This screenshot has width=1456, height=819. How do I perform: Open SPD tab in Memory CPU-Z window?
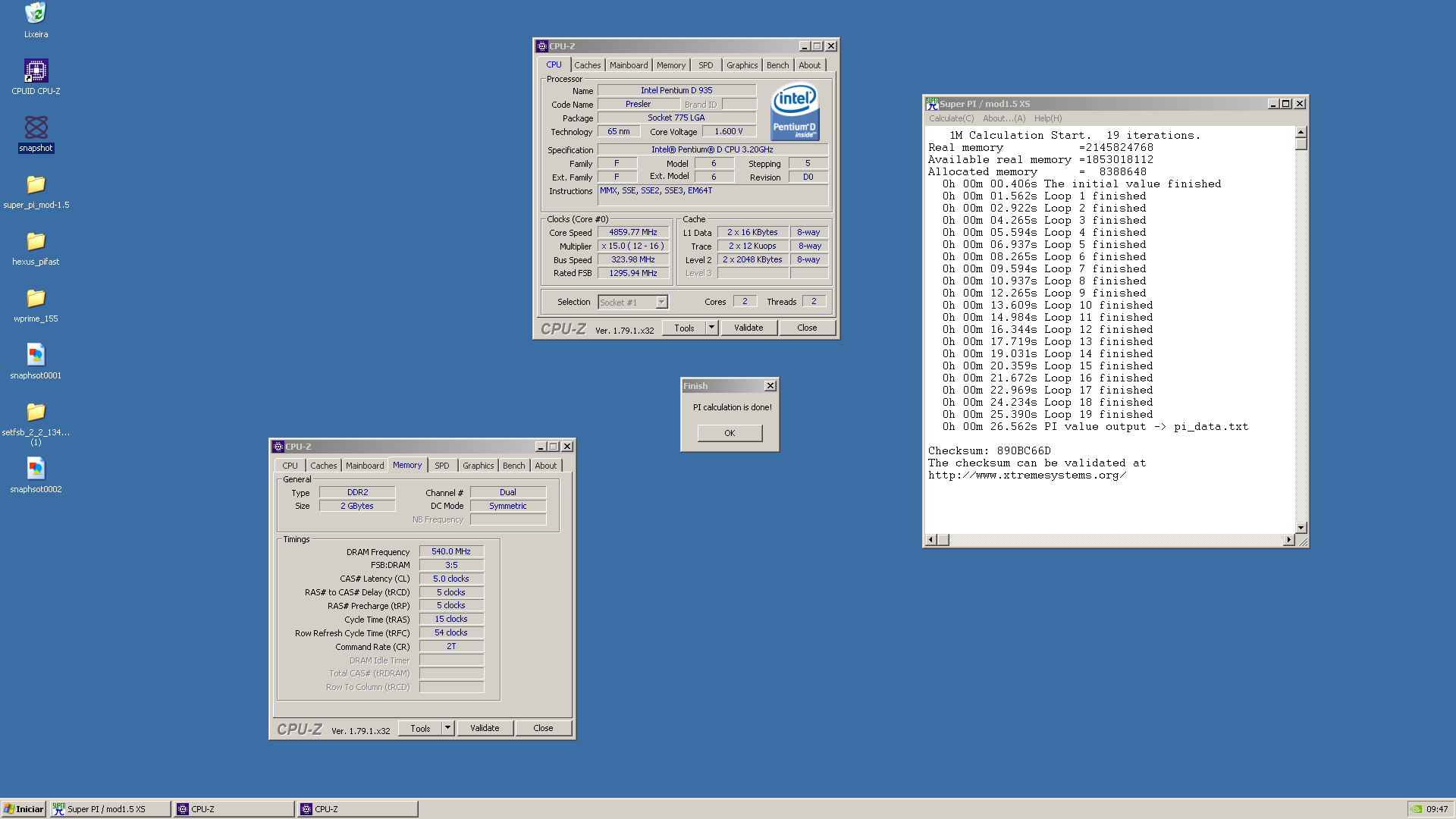(442, 466)
